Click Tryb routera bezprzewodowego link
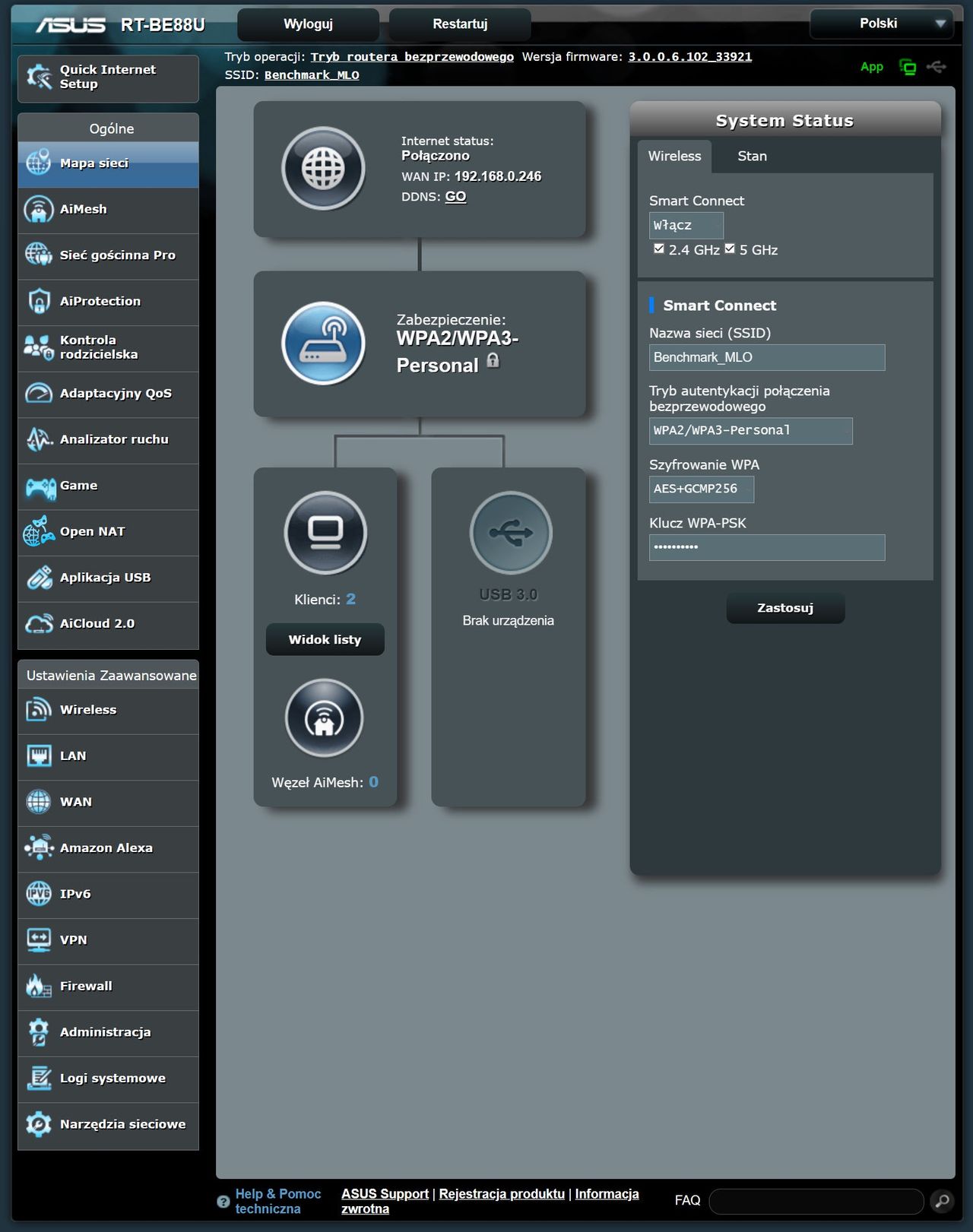The height and width of the screenshot is (1232, 973). 412,57
